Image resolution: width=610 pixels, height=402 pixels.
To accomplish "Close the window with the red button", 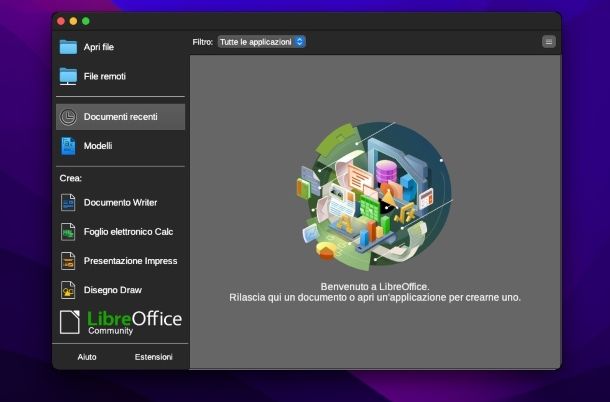I will coord(61,21).
